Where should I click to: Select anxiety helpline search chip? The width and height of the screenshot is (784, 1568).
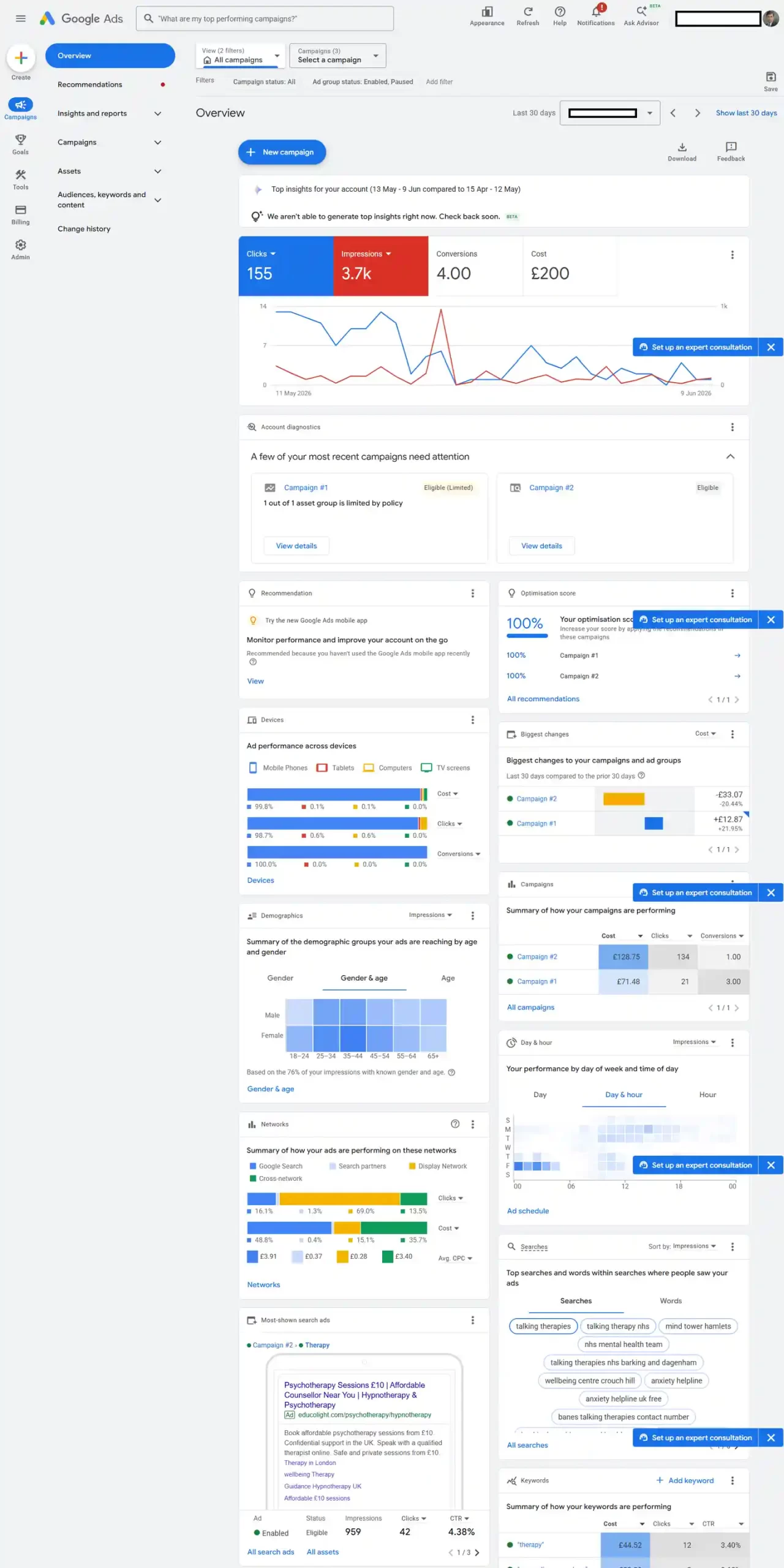coord(676,1381)
